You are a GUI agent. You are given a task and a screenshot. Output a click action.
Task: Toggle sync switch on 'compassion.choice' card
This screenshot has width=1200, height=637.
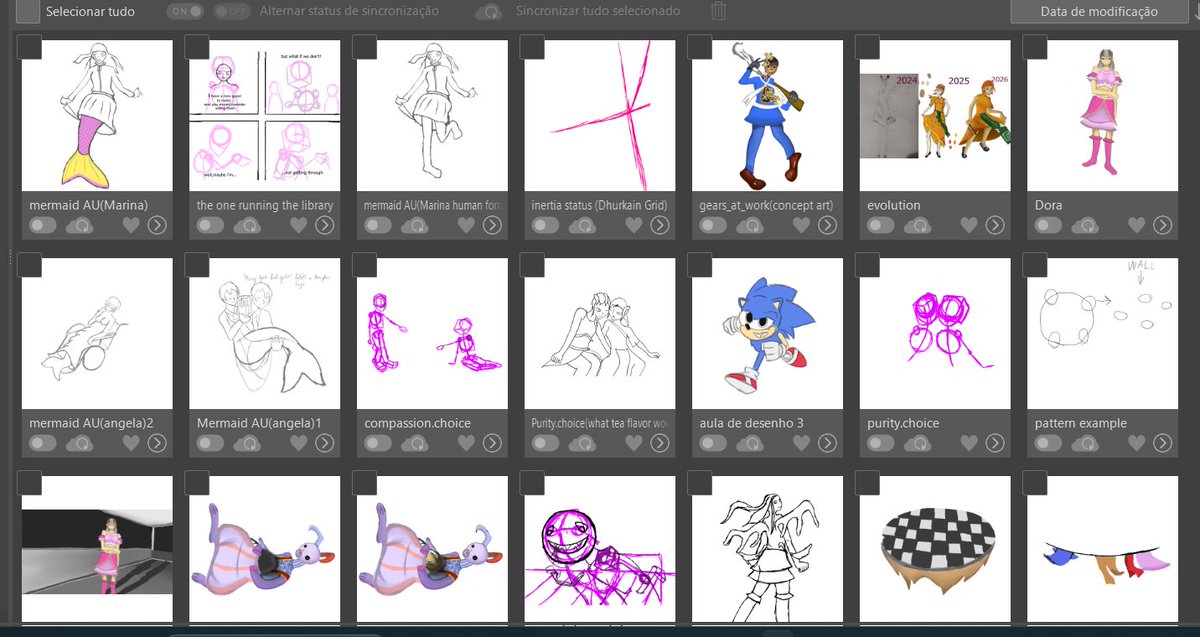377,444
